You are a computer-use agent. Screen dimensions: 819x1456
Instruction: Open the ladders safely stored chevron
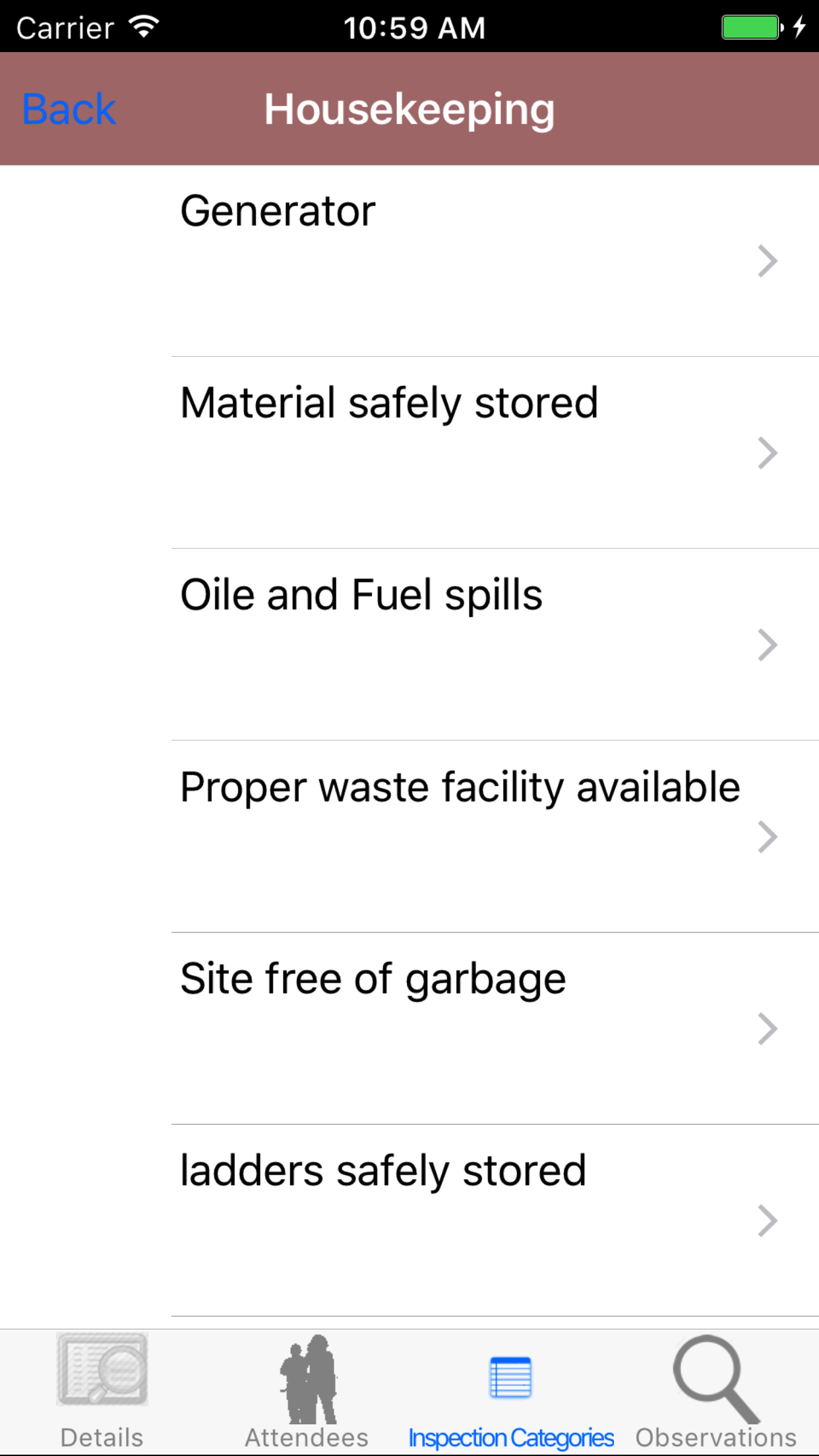pos(767,1221)
